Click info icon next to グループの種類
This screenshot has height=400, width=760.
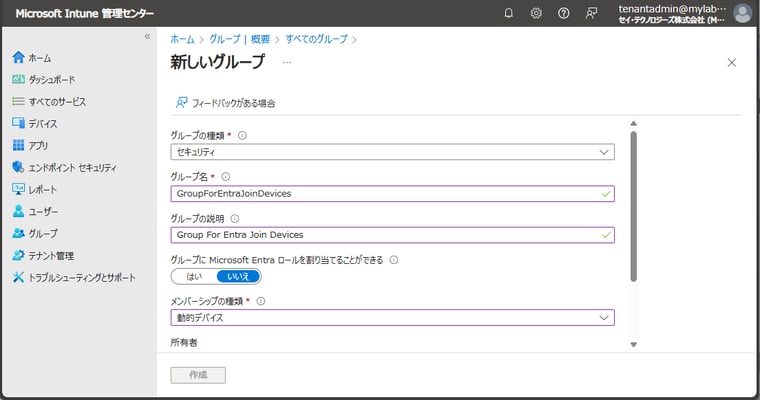(x=242, y=135)
